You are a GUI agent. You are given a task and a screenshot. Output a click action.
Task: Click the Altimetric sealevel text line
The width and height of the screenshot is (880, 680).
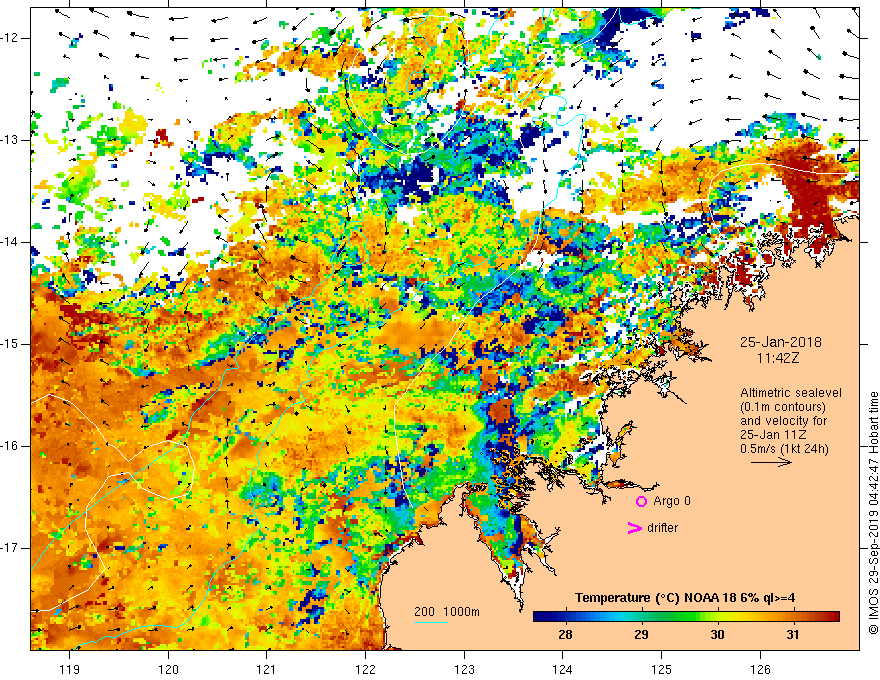tap(790, 393)
